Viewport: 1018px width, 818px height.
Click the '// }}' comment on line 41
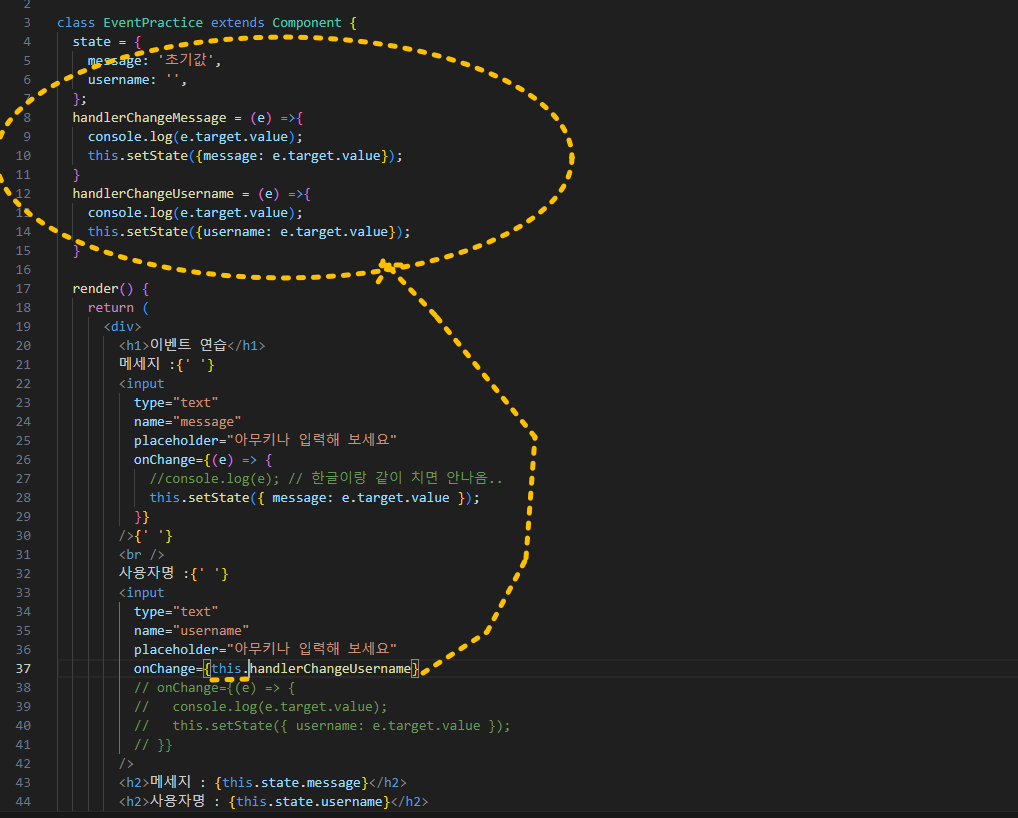click(153, 745)
